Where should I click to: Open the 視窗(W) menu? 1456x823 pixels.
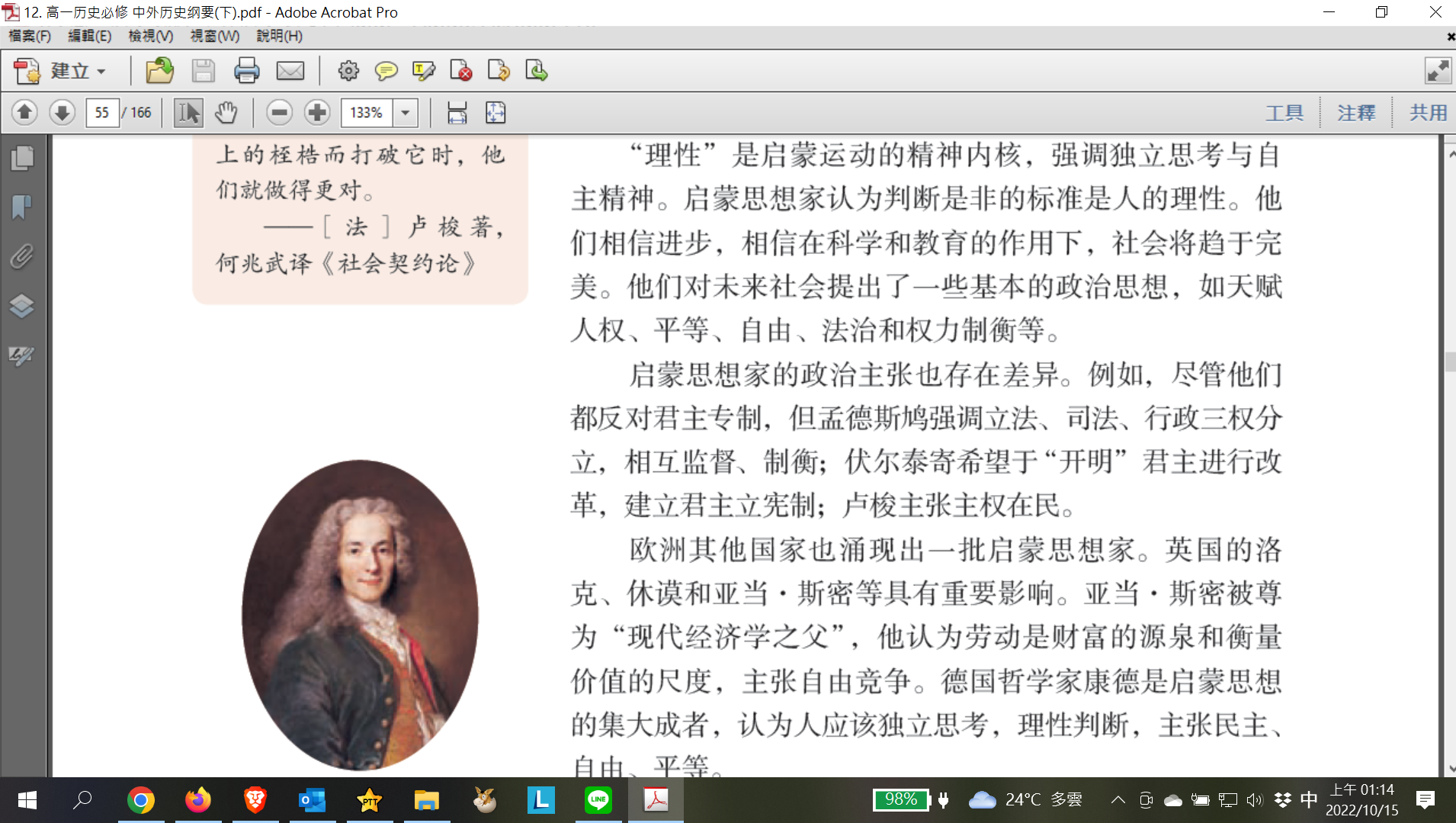coord(214,36)
